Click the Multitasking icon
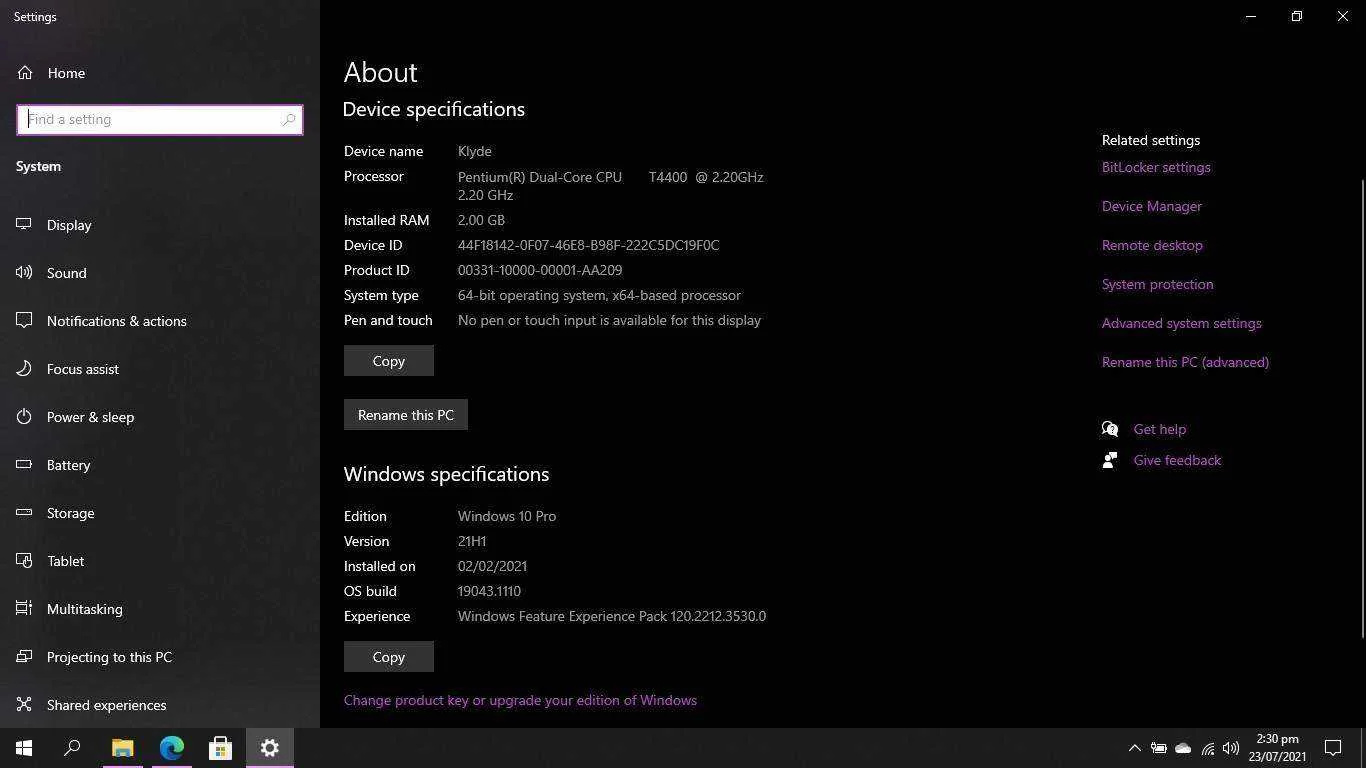The image size is (1366, 768). (24, 609)
